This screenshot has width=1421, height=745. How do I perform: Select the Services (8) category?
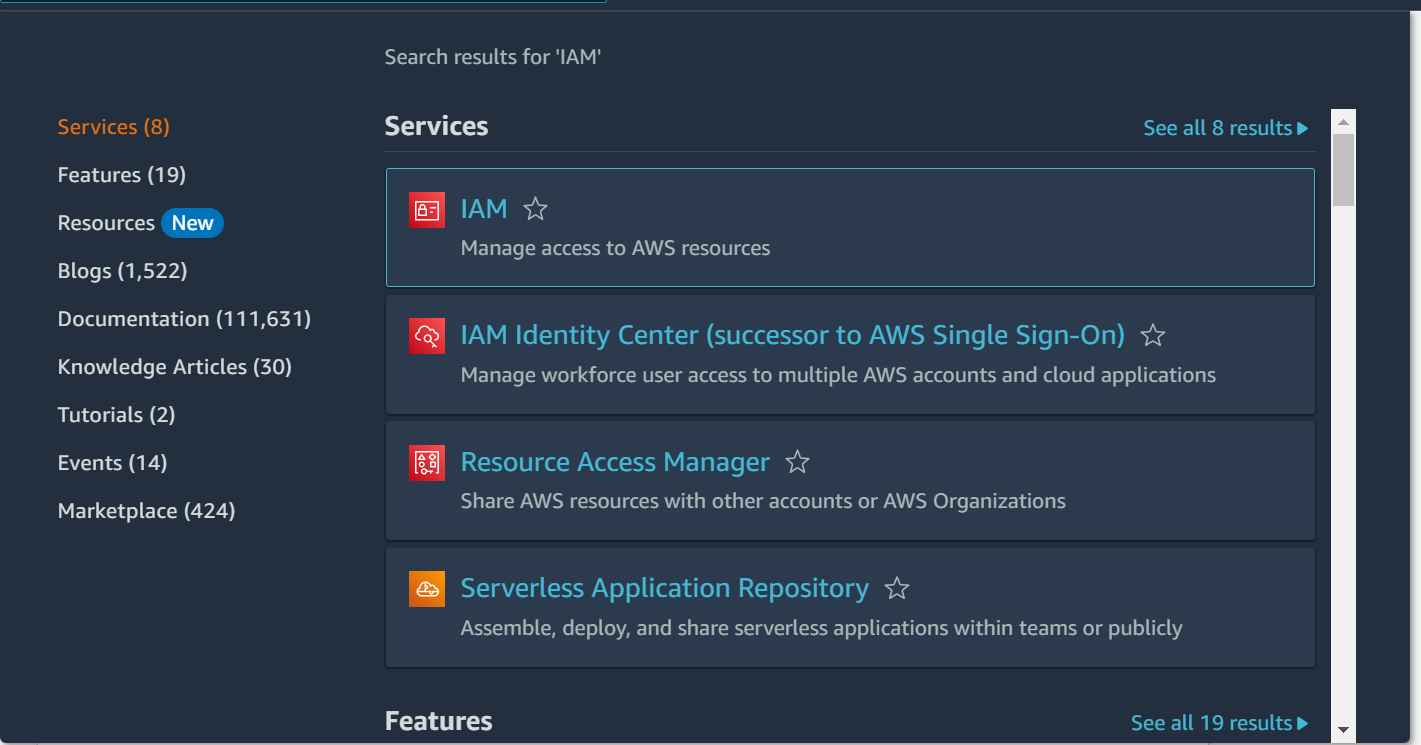(x=114, y=127)
